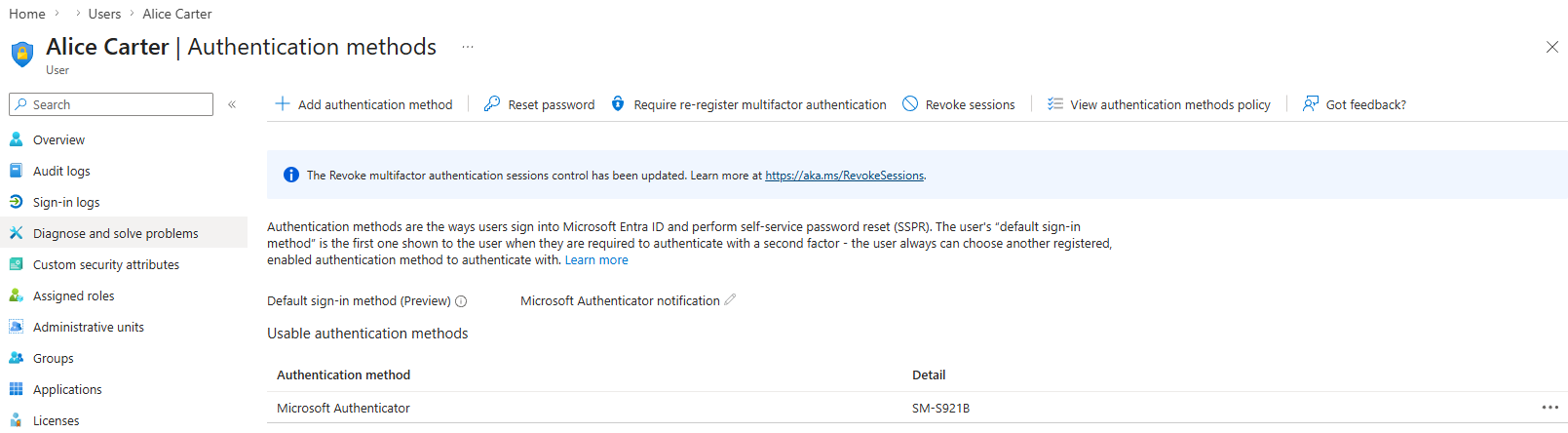
Task: Open Sign-in logs in the sidebar
Action: (x=124, y=202)
